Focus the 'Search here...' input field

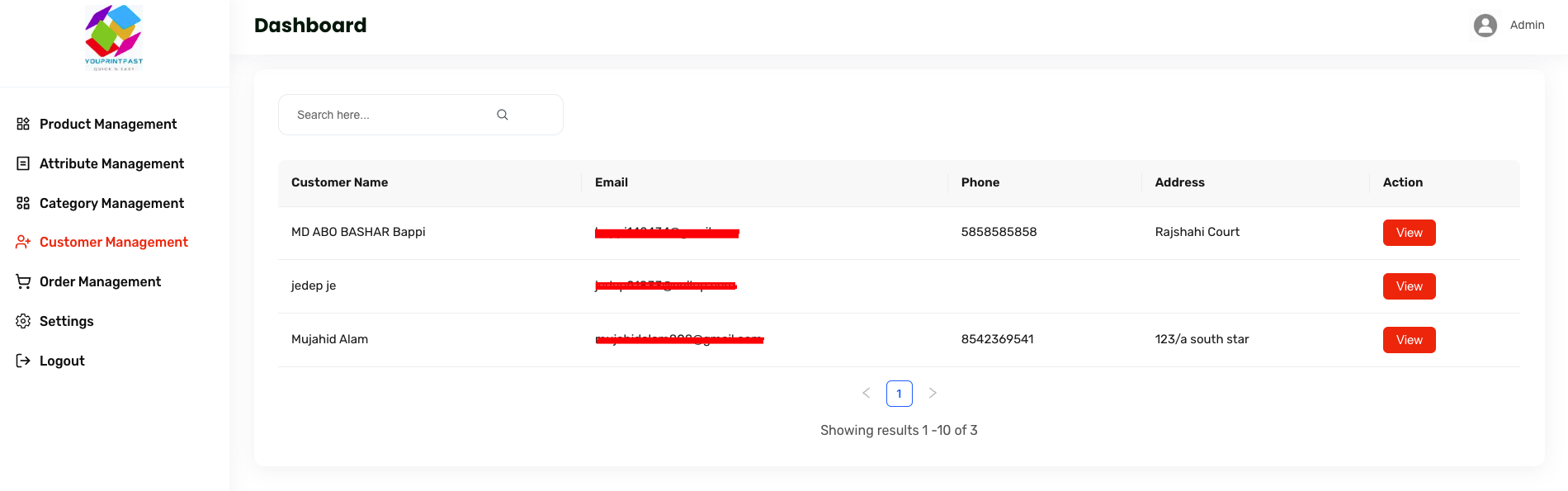pyautogui.click(x=388, y=115)
